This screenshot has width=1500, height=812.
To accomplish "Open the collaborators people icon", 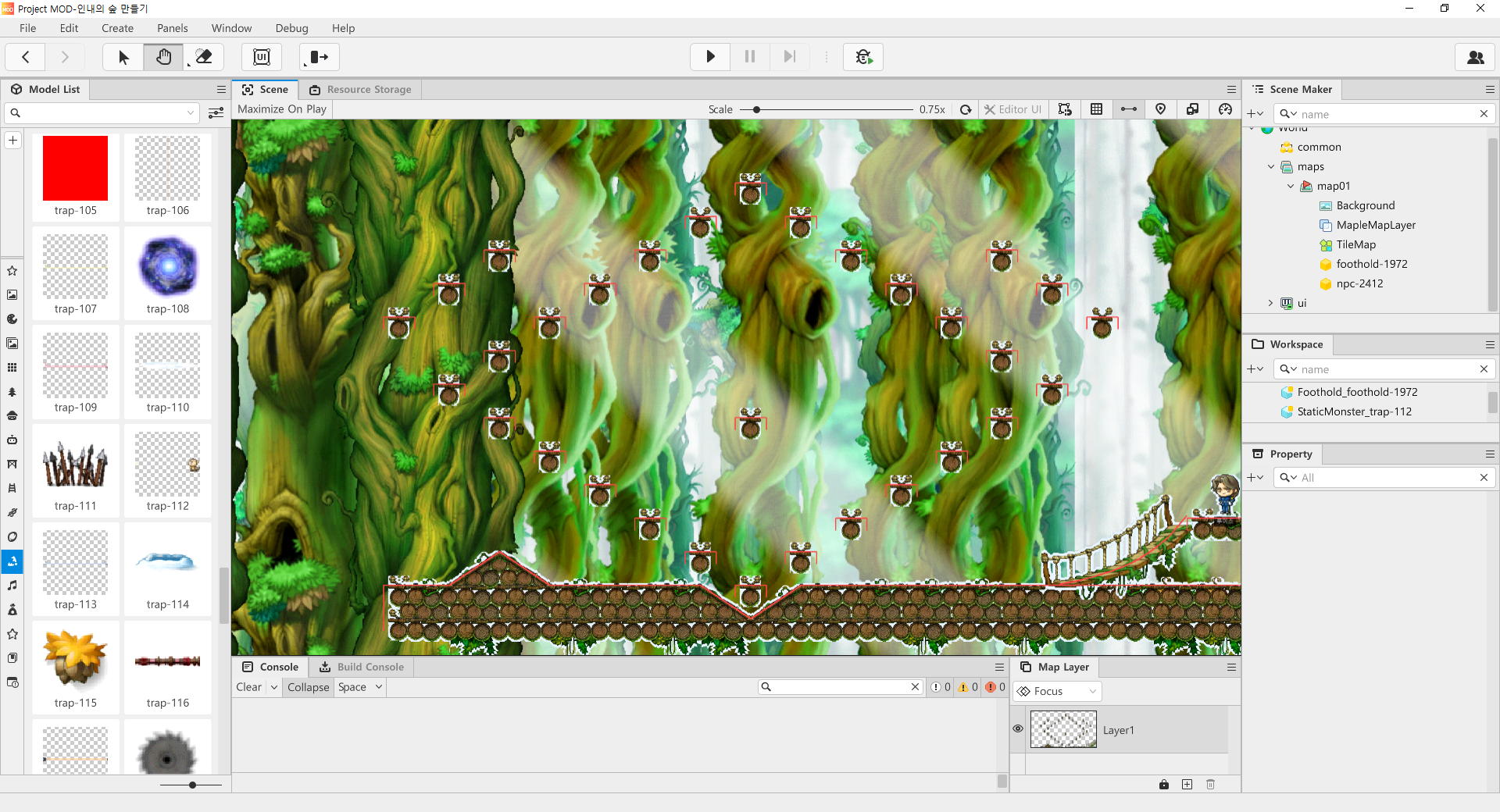I will 1476,57.
